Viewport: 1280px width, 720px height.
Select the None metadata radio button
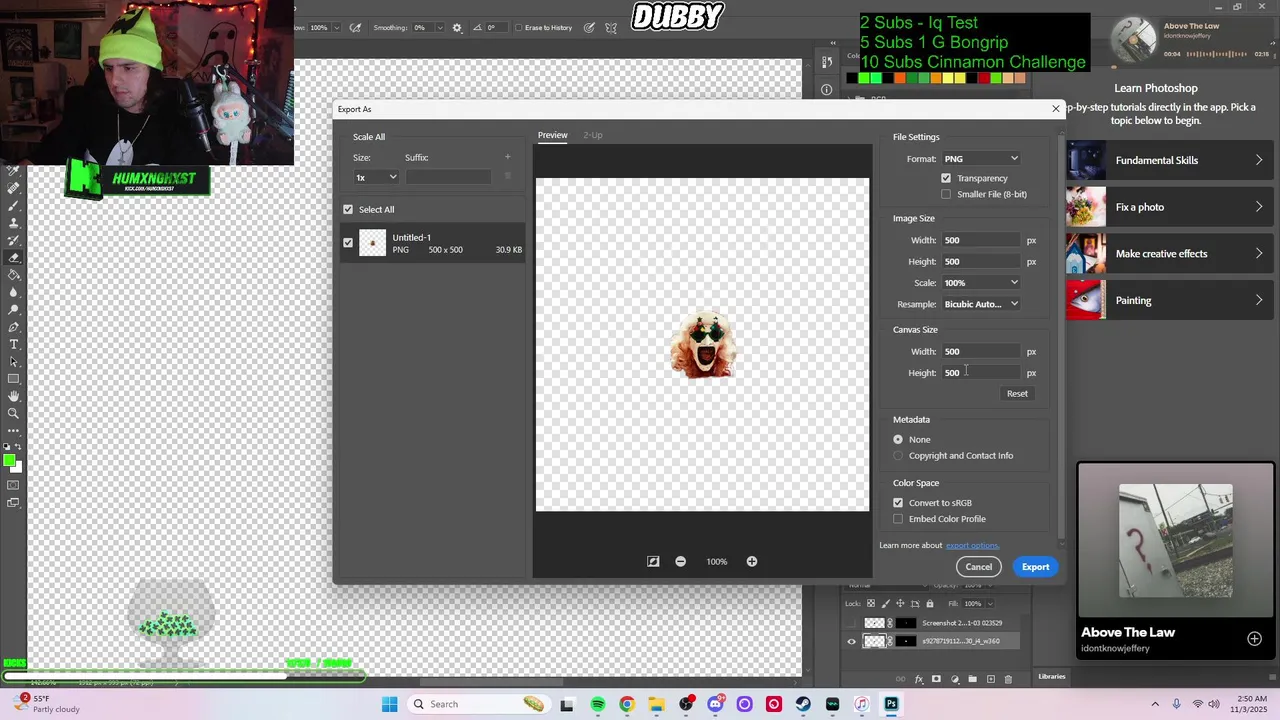point(898,439)
